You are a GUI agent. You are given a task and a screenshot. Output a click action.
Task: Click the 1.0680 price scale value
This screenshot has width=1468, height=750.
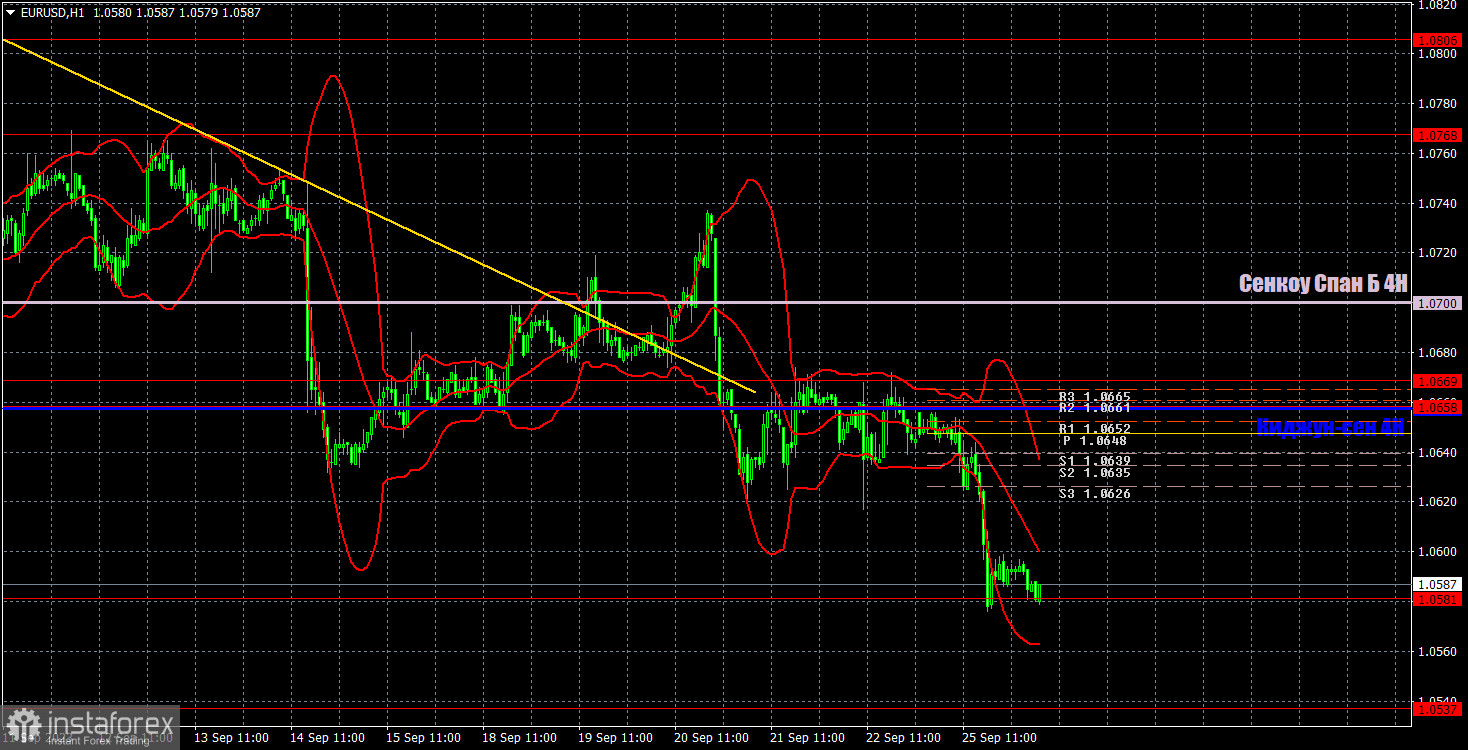(x=1439, y=353)
